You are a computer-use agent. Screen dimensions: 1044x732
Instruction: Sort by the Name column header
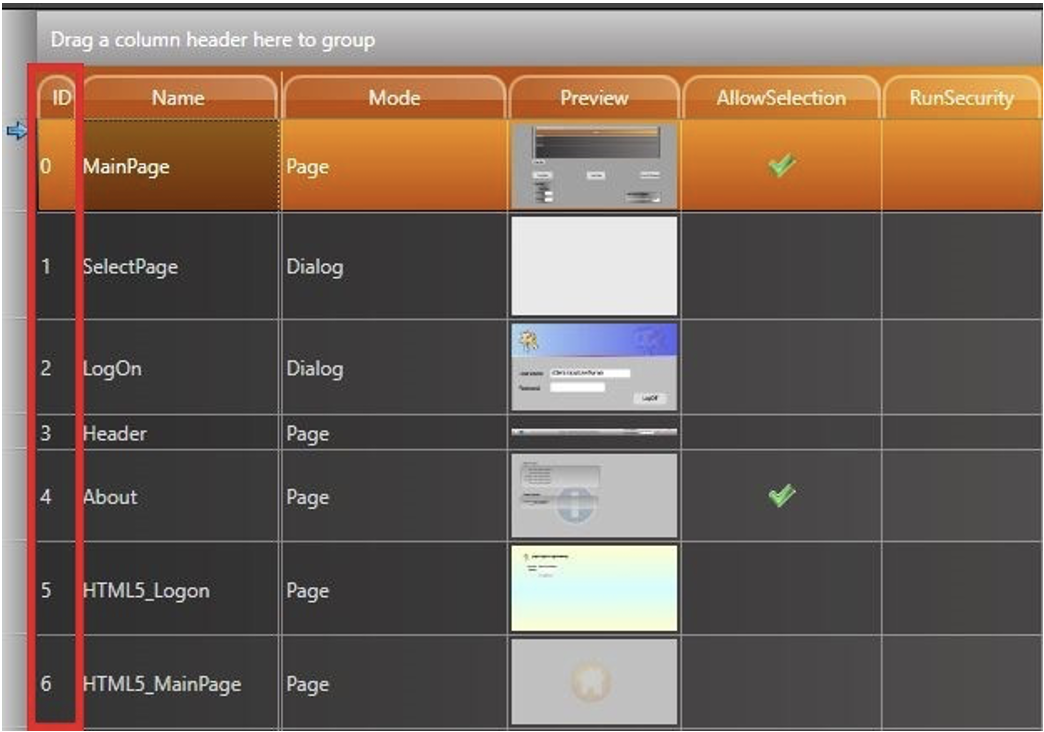(178, 98)
